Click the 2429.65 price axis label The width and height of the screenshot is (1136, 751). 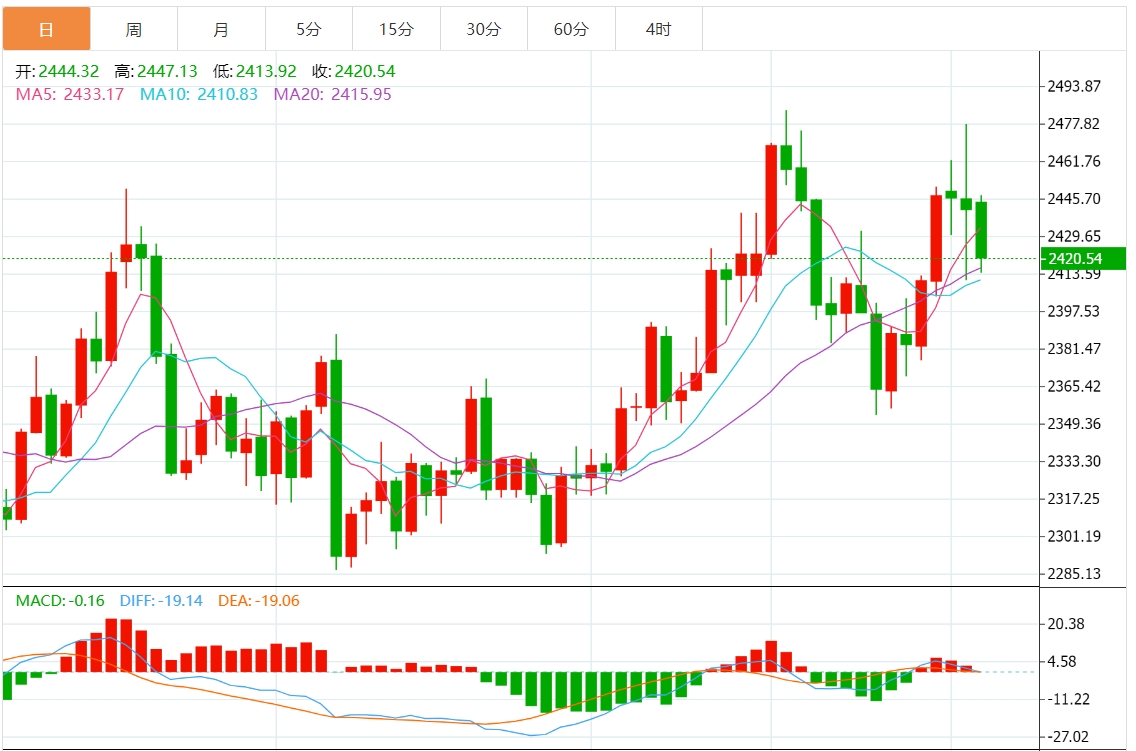[1074, 236]
